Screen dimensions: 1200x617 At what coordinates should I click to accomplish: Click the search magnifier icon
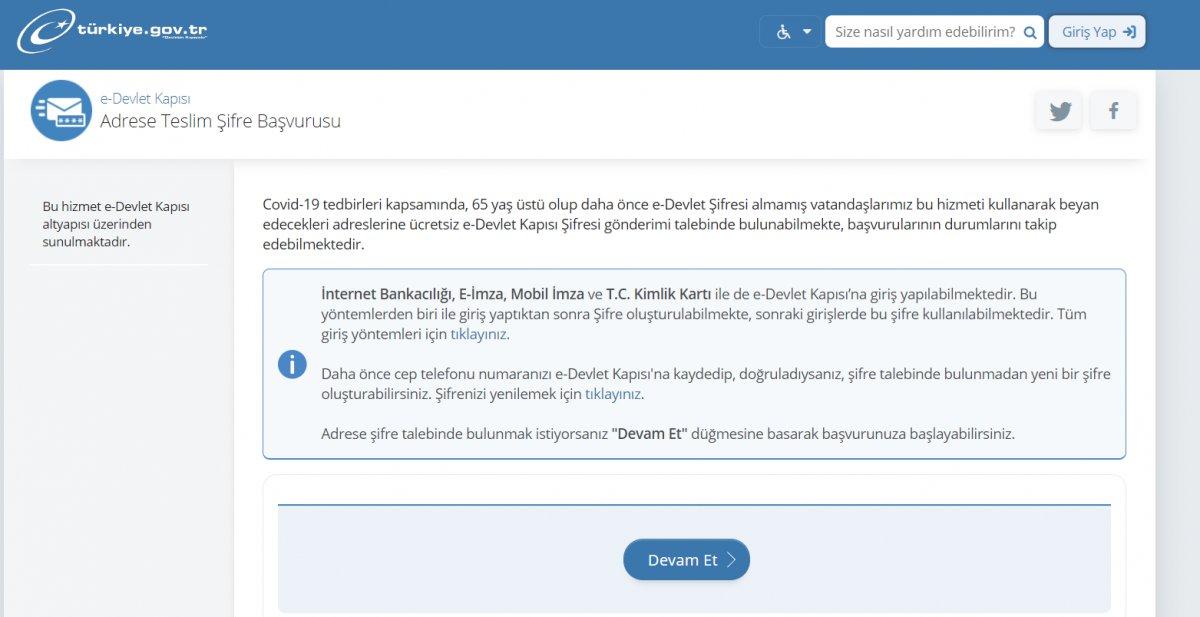click(x=1029, y=31)
